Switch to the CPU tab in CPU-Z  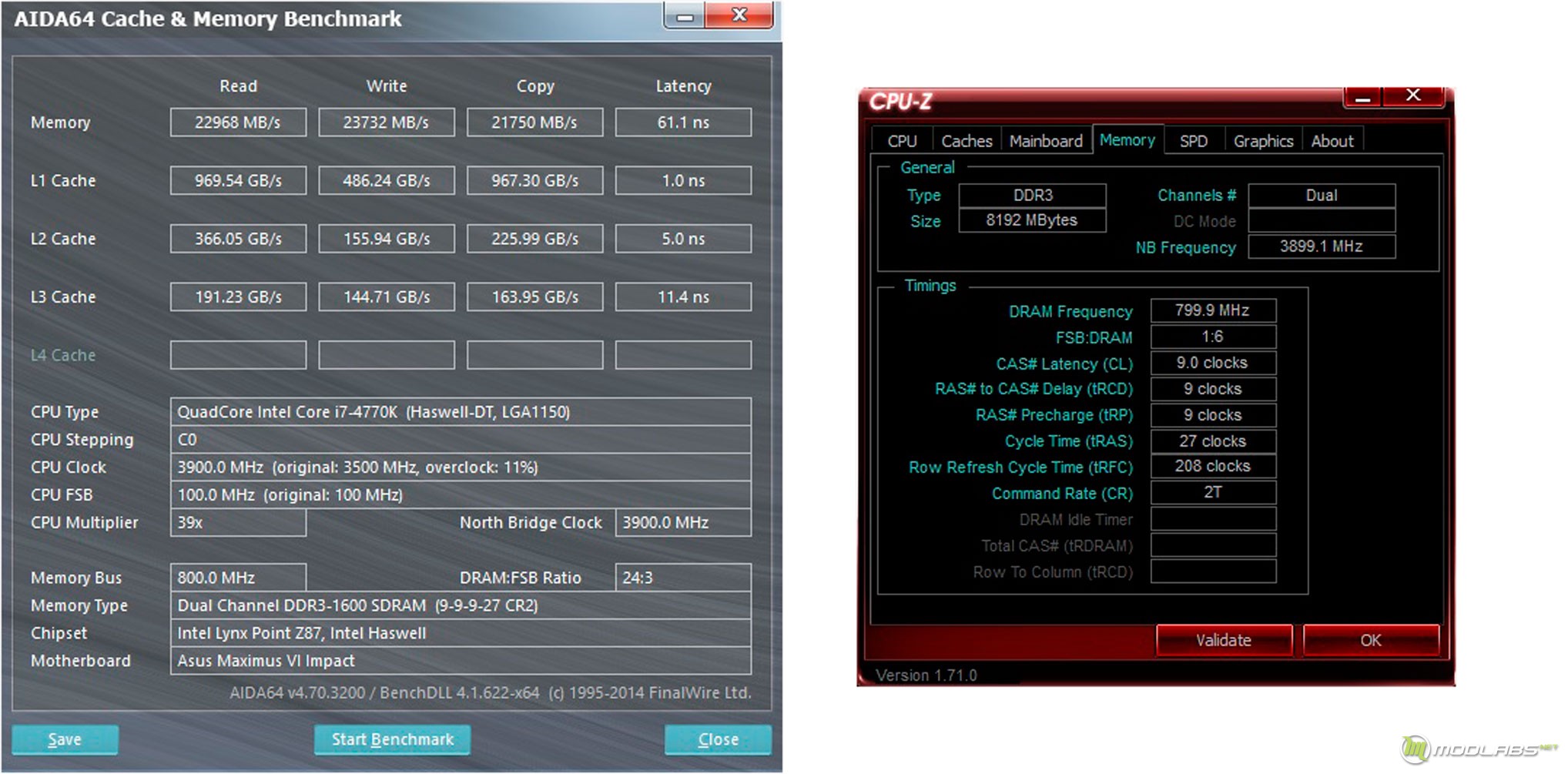902,141
